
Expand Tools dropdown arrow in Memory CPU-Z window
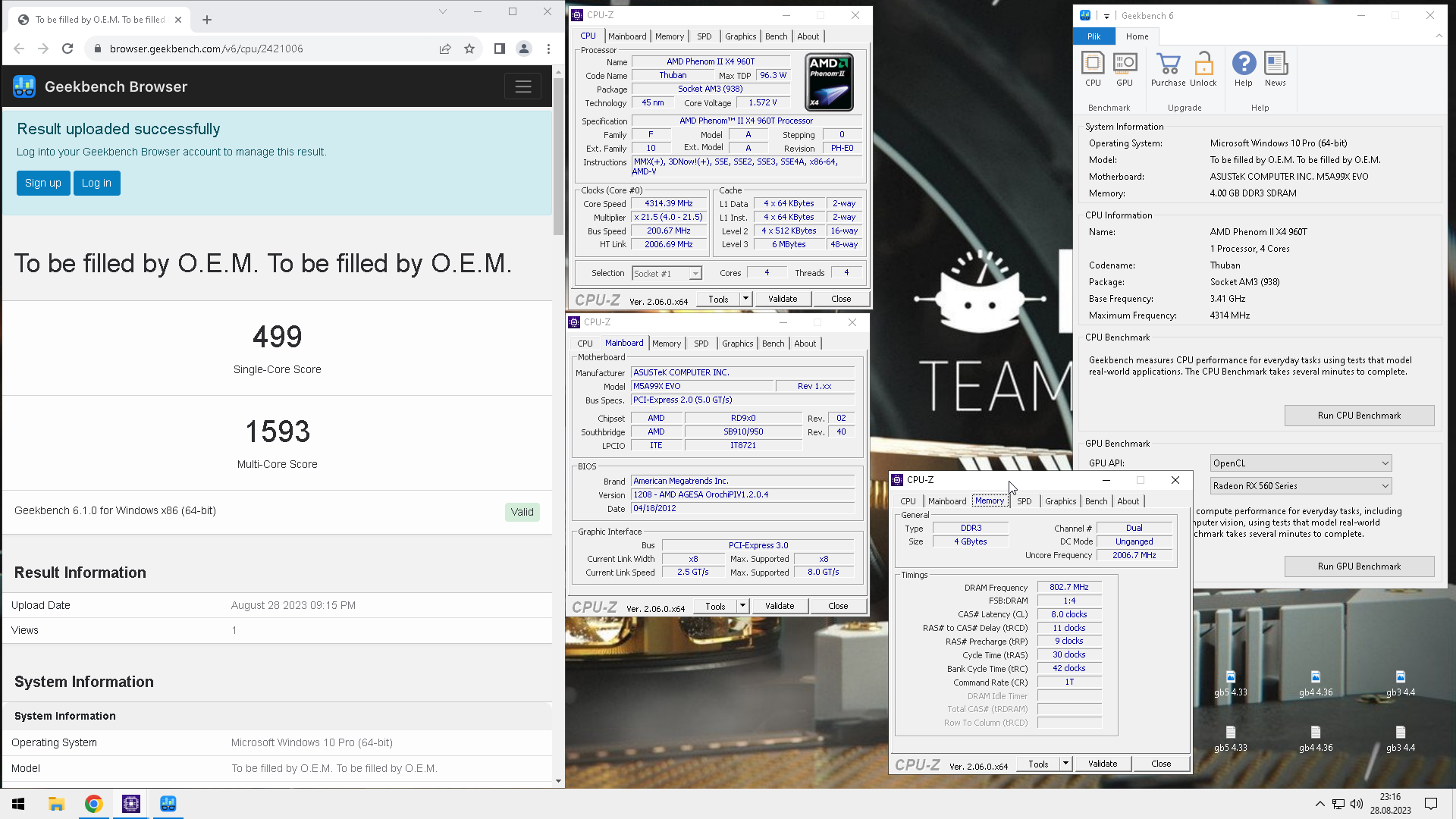(1065, 764)
